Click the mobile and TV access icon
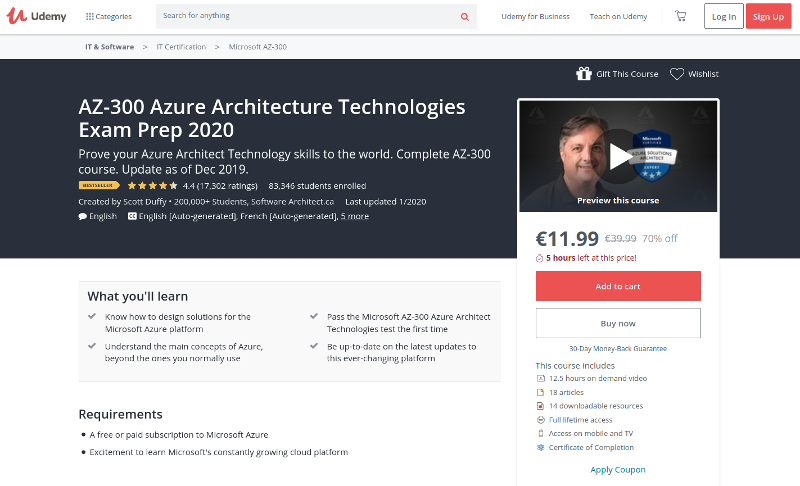Viewport: 800px width, 486px height. coord(541,433)
